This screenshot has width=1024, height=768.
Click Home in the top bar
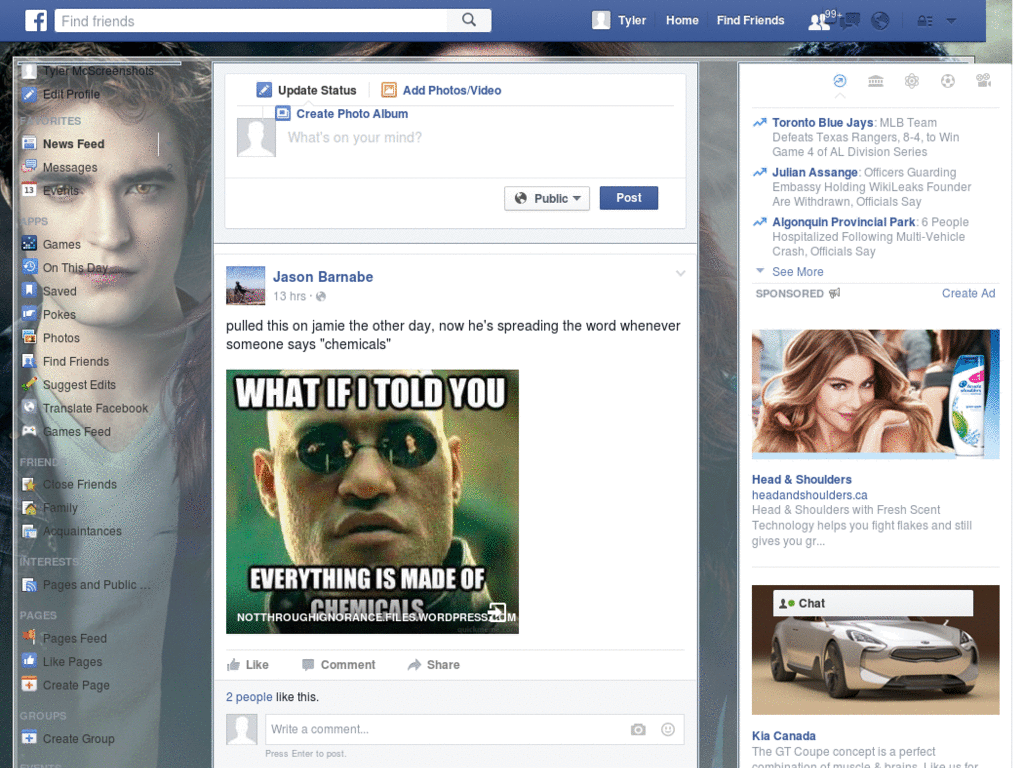682,20
